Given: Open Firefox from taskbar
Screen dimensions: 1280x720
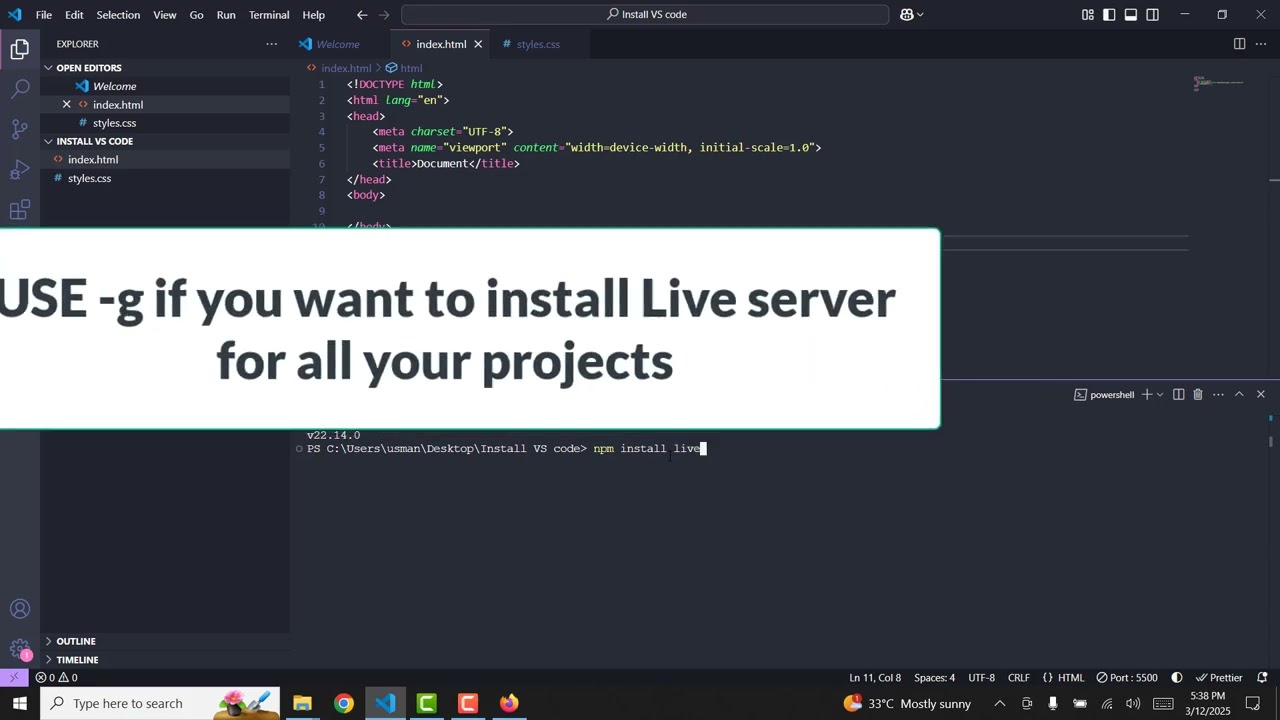Looking at the screenshot, I should [x=509, y=703].
